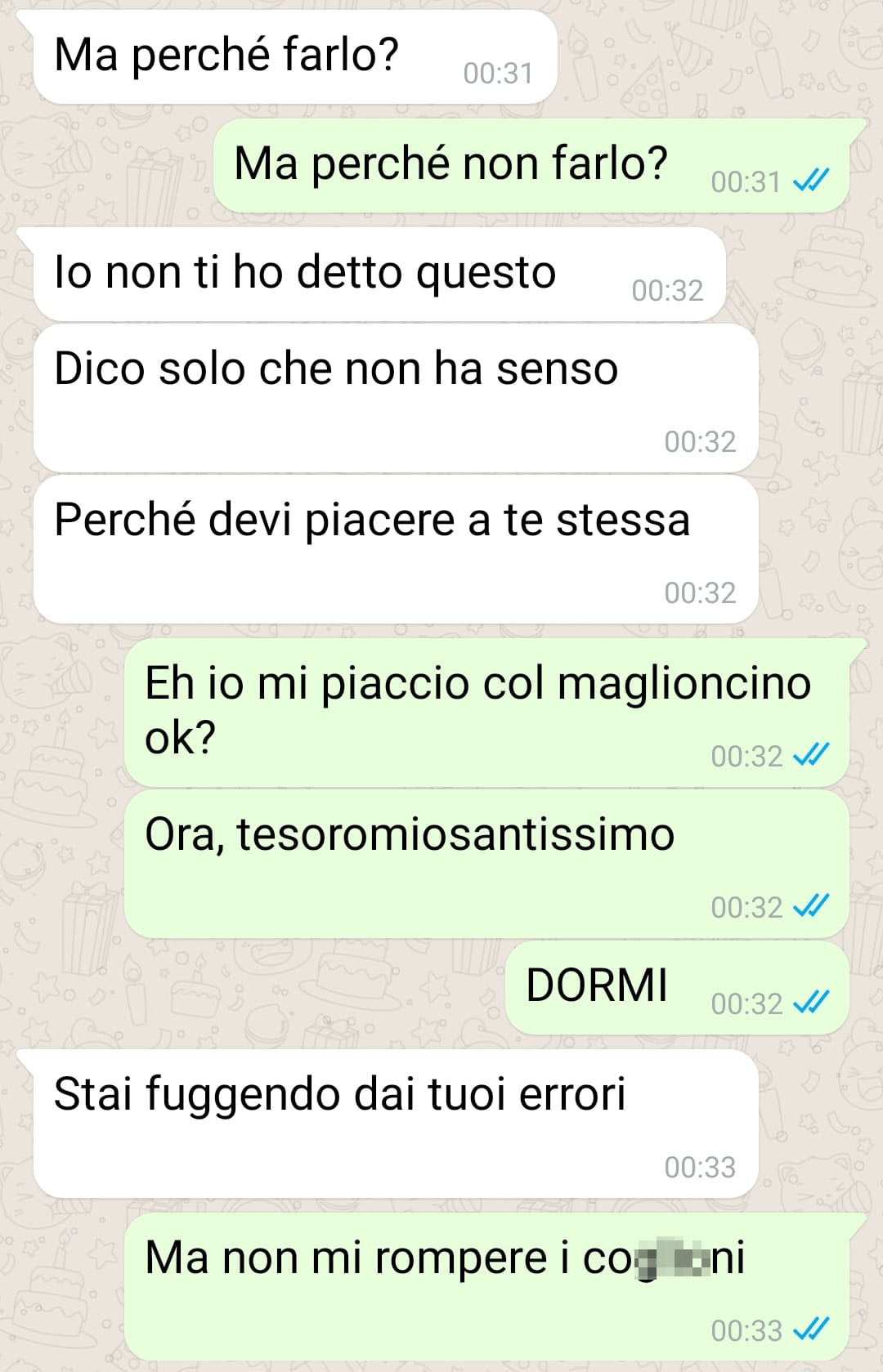Select the "Ma perché farlo?" message bubble
This screenshot has width=883, height=1372.
point(295,57)
